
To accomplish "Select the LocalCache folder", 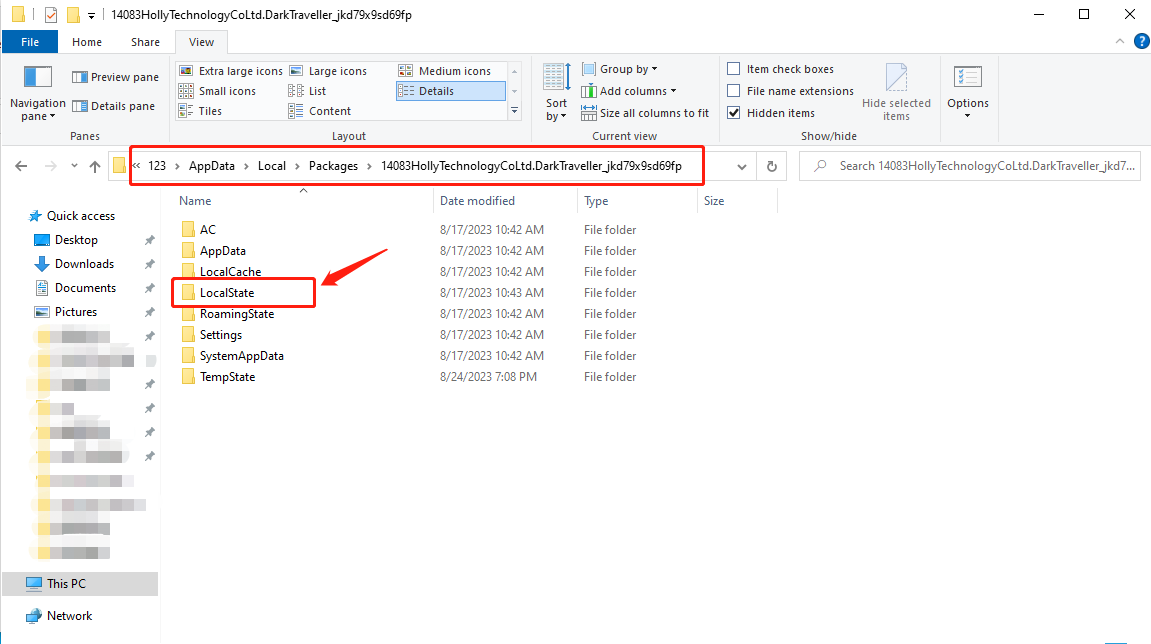I will click(x=230, y=272).
